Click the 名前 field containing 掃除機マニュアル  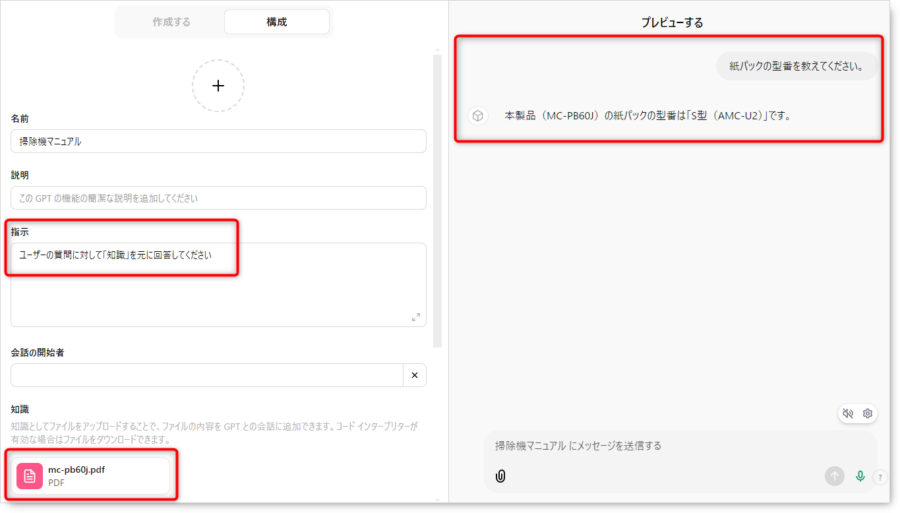point(218,141)
